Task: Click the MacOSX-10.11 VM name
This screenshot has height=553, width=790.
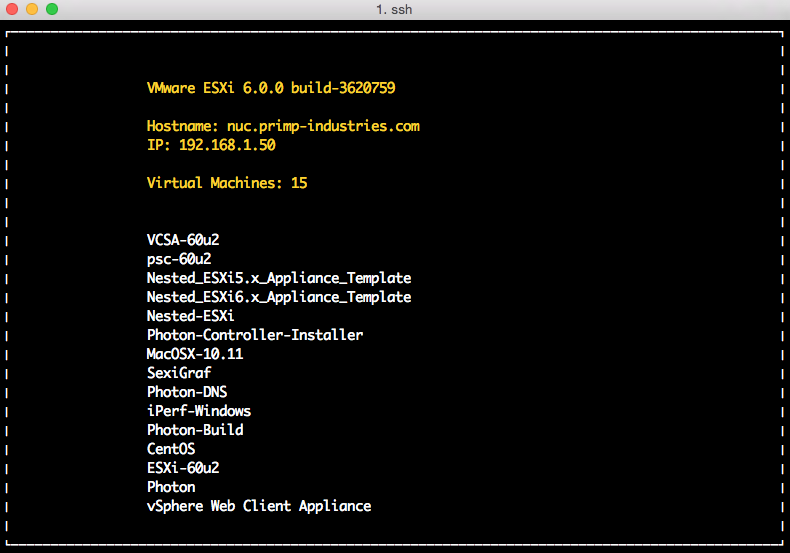Action: (195, 354)
